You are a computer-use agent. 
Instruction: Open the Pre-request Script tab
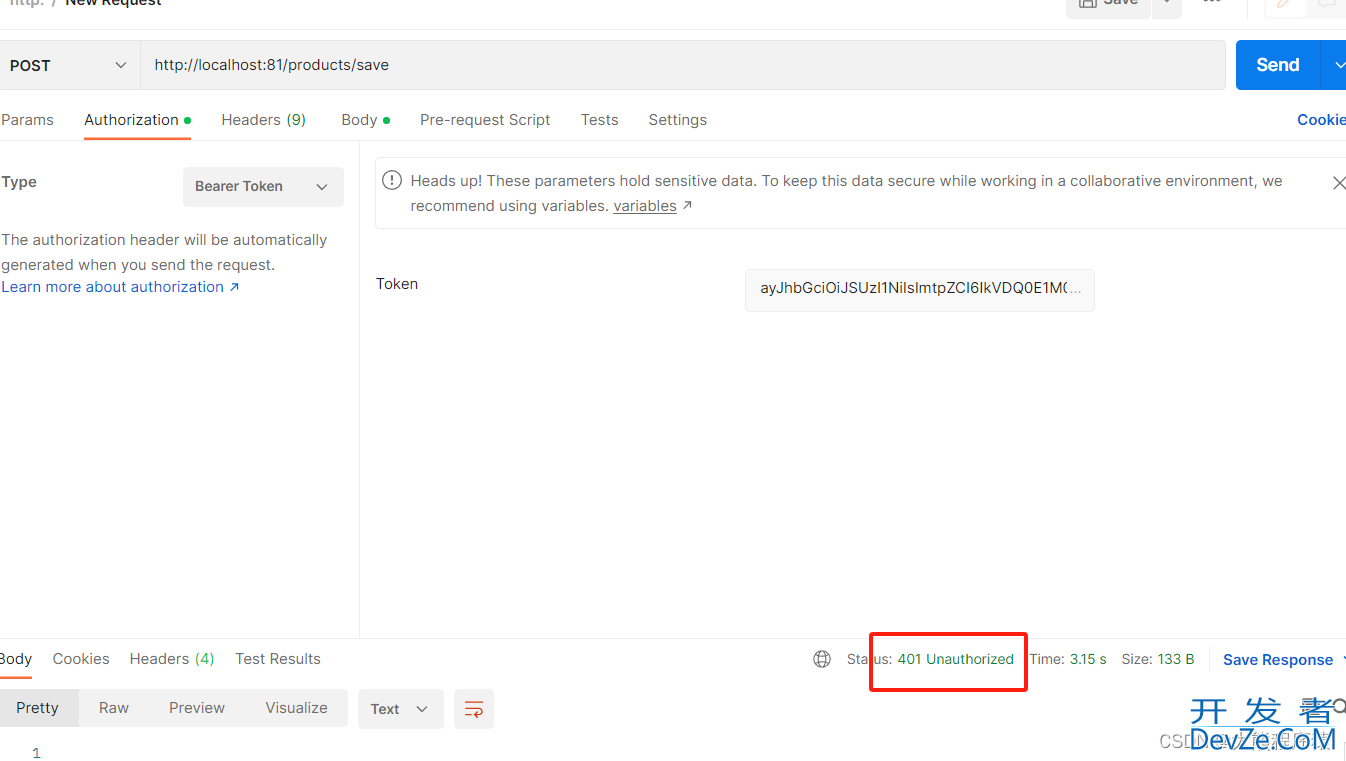tap(485, 120)
